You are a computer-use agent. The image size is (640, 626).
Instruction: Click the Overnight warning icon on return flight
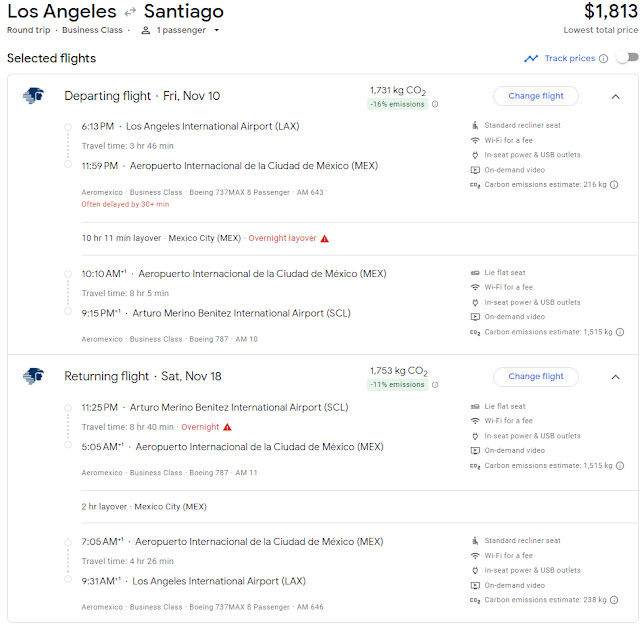click(227, 427)
